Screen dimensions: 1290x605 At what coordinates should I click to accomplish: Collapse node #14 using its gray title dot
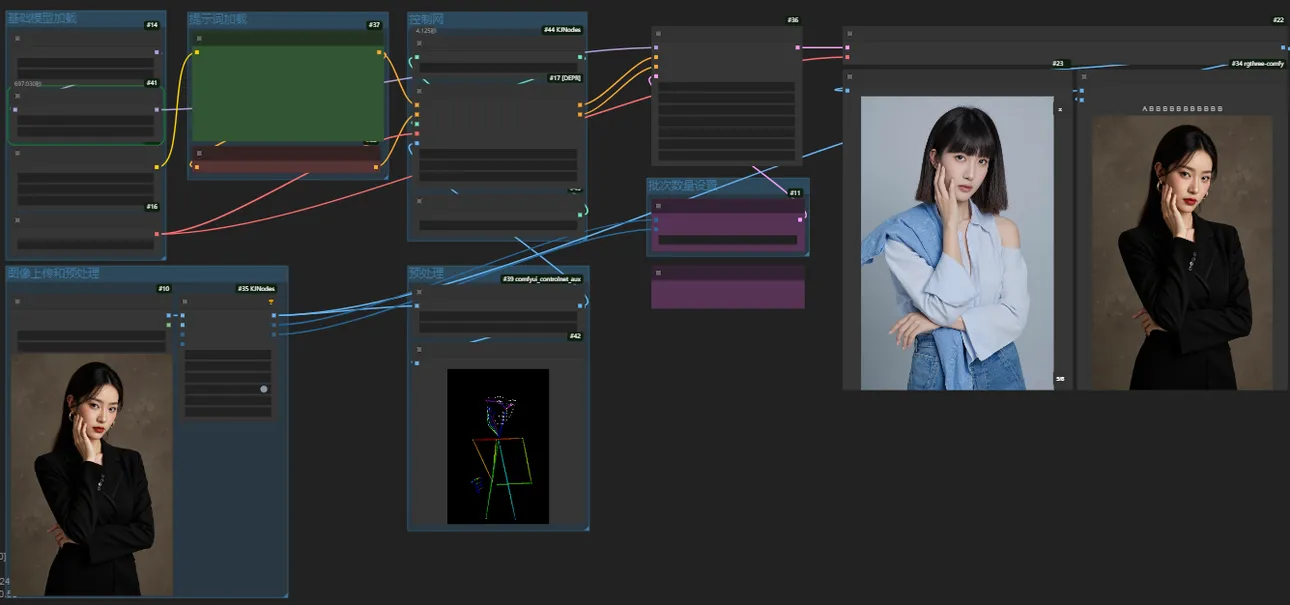(x=17, y=39)
